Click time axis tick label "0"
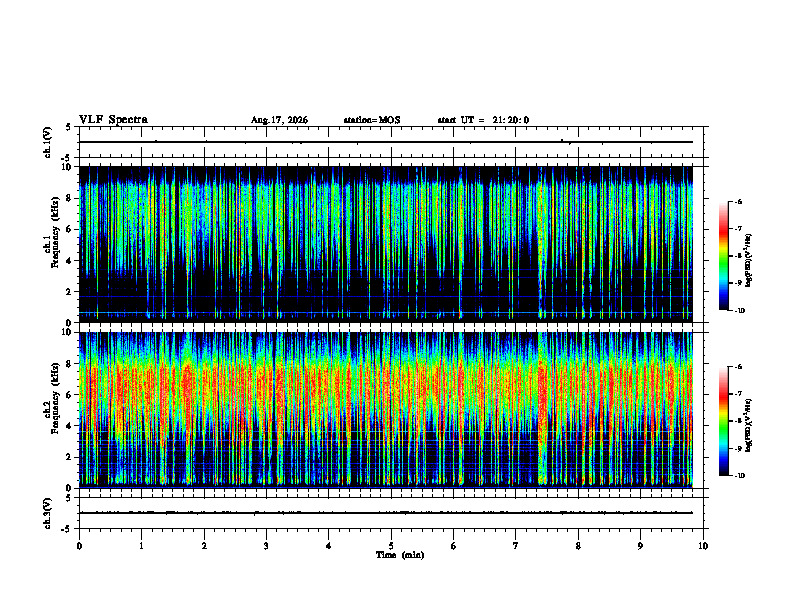792x612 pixels. pos(79,546)
